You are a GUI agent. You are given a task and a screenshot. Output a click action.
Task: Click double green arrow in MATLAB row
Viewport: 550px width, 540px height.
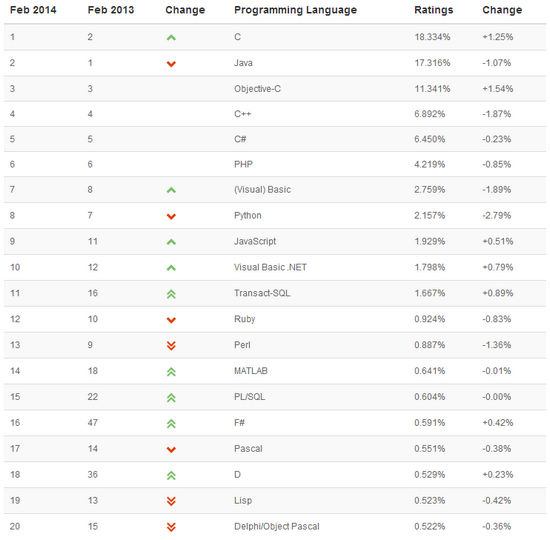point(171,372)
